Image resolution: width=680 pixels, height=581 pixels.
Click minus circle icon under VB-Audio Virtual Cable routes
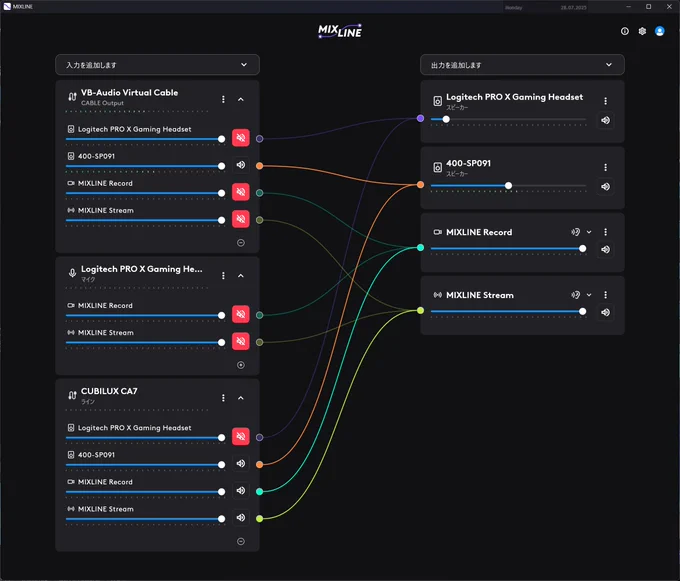tap(241, 243)
